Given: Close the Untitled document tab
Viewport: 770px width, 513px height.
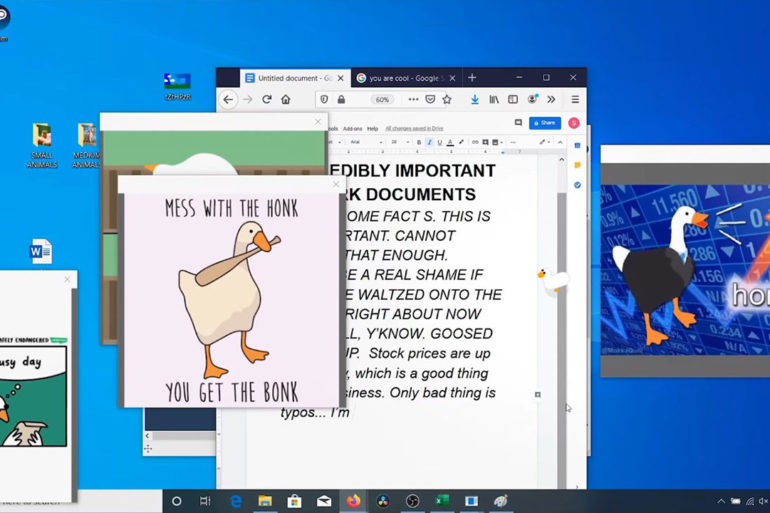Looking at the screenshot, I should pos(340,78).
